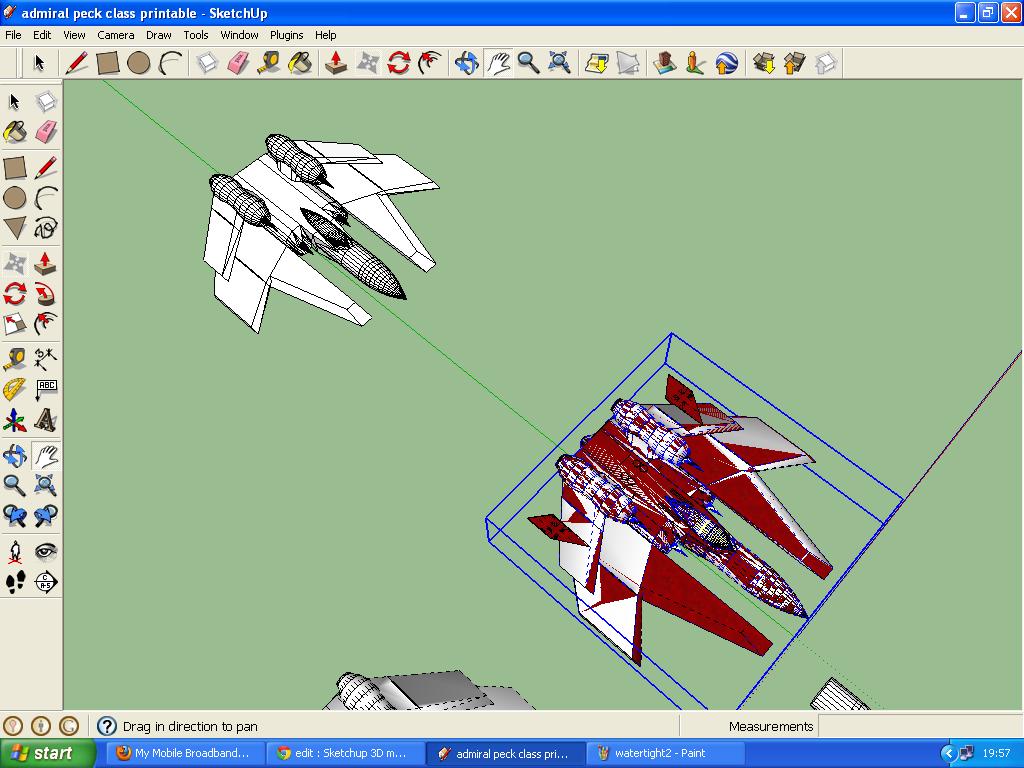Click Photo Textures icon in top toolbar
The image size is (1024, 768).
click(x=696, y=63)
